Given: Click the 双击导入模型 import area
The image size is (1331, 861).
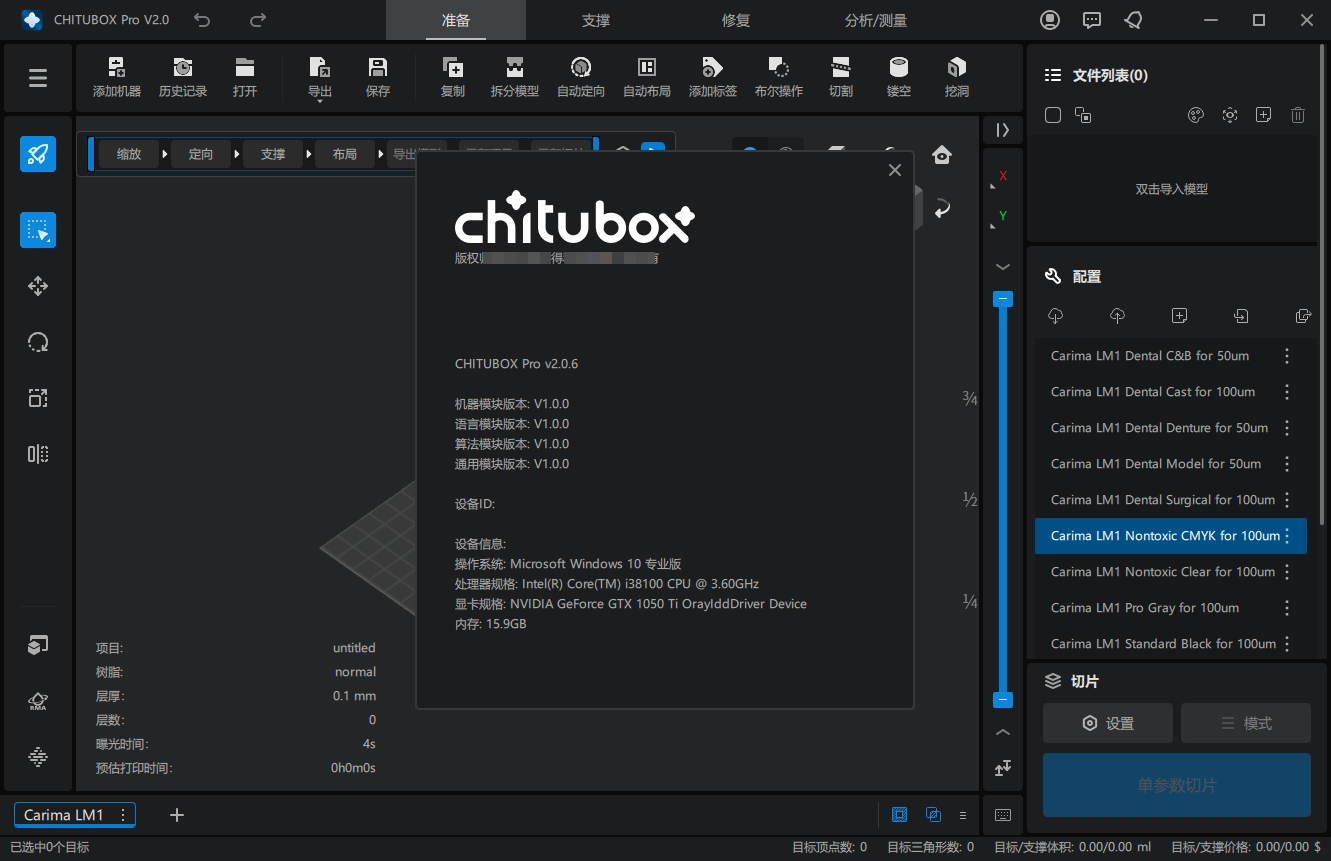Looking at the screenshot, I should click(1171, 189).
